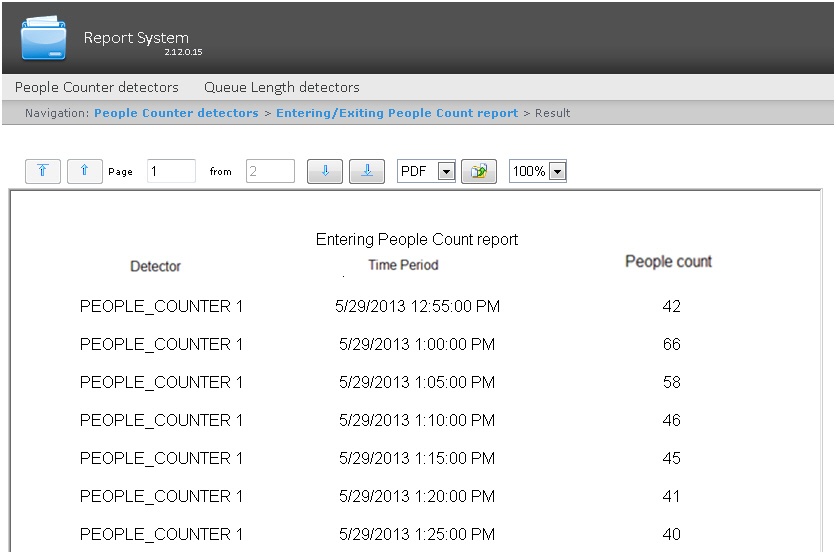This screenshot has height=553, width=836.
Task: Select time cell 5/29/2013 1:20:00 PM
Action: (x=417, y=496)
